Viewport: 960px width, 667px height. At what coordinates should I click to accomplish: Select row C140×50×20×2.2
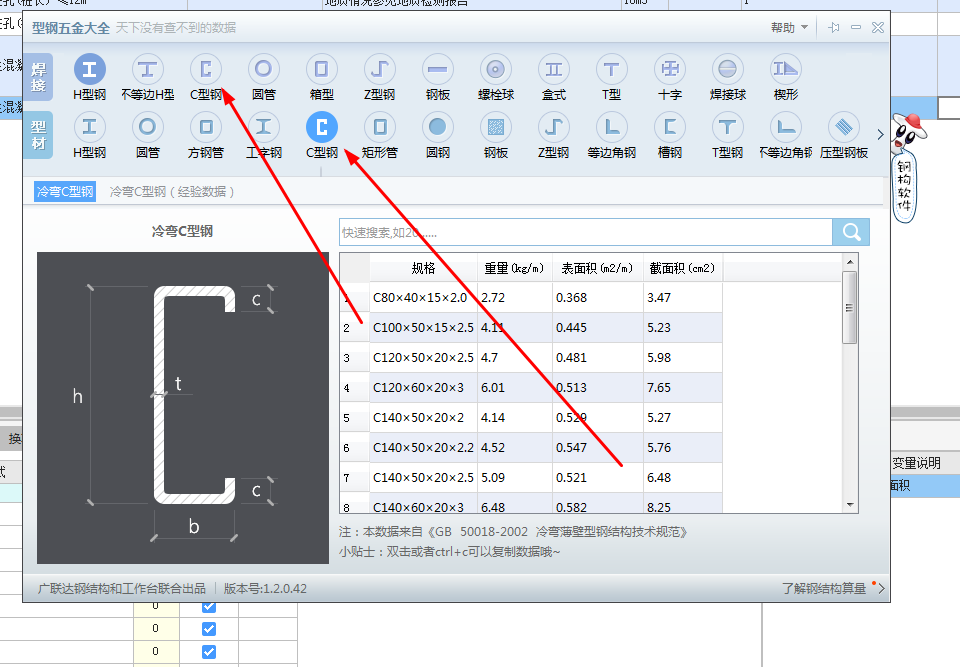point(531,448)
